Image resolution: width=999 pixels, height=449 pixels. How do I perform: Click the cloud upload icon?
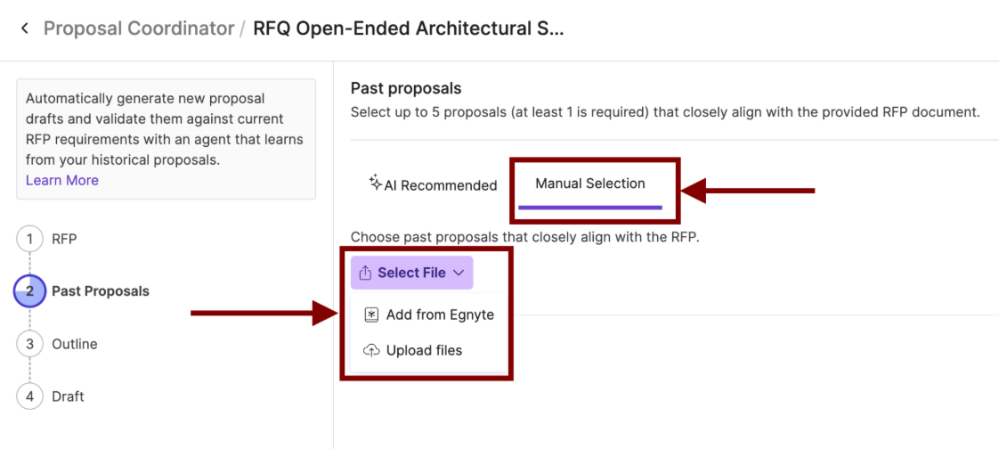371,350
